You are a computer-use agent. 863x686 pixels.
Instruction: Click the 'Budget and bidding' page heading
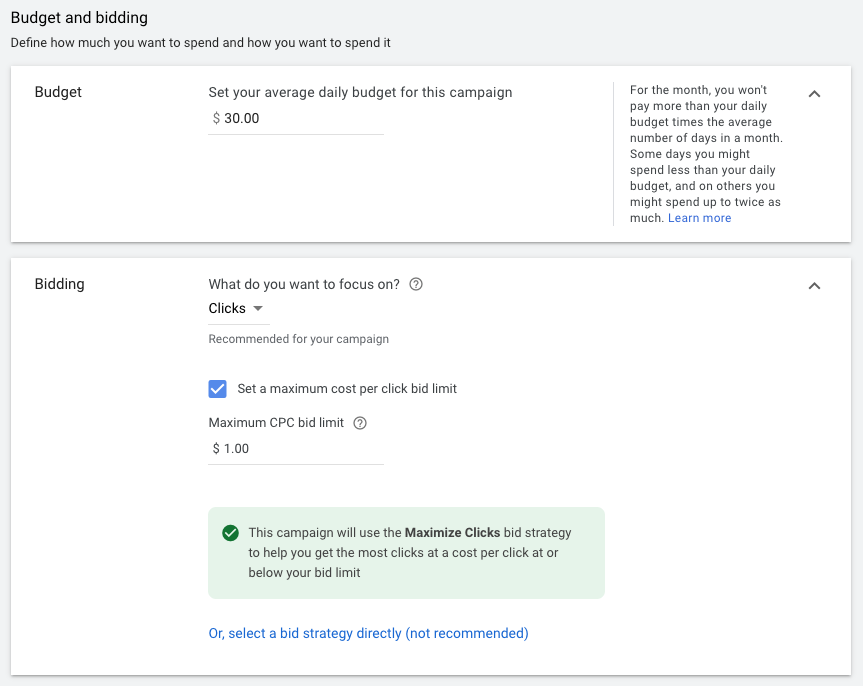pyautogui.click(x=79, y=18)
